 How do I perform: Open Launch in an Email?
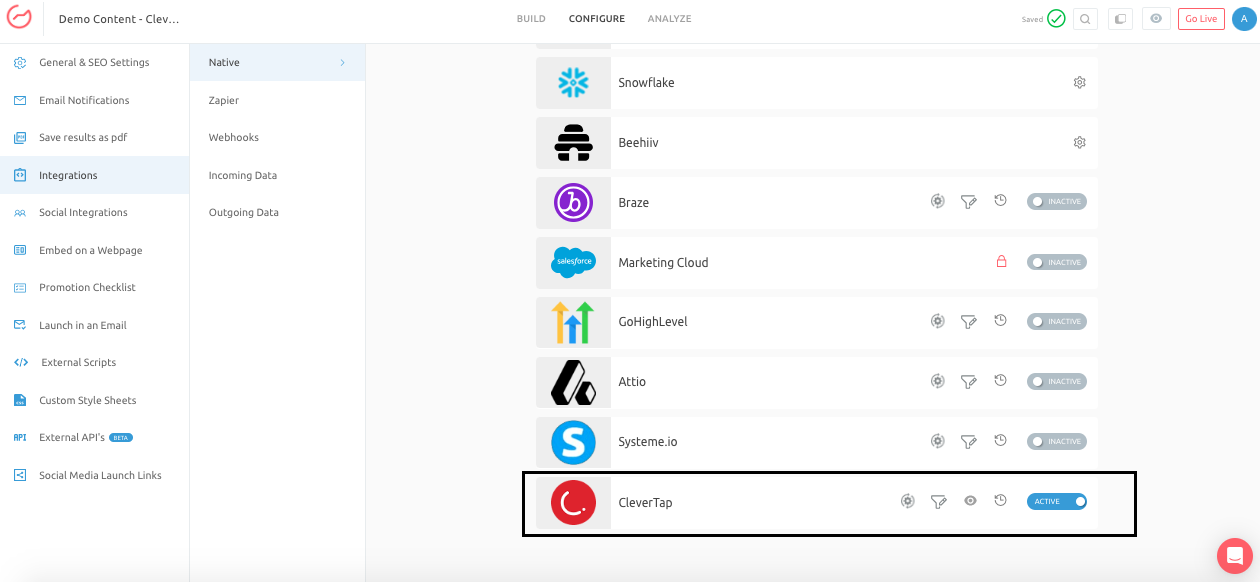point(94,325)
